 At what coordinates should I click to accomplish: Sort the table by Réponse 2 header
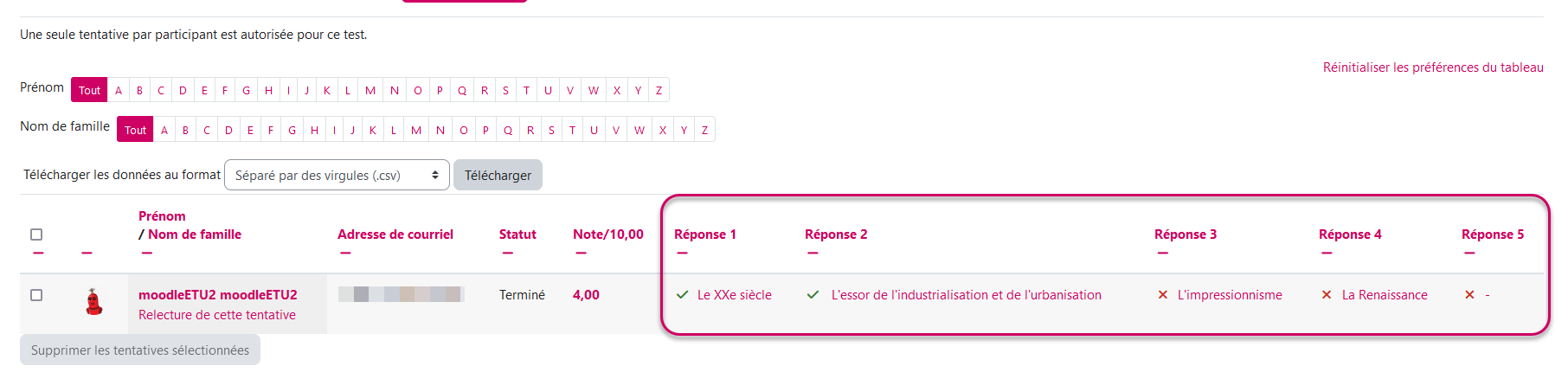coord(835,234)
